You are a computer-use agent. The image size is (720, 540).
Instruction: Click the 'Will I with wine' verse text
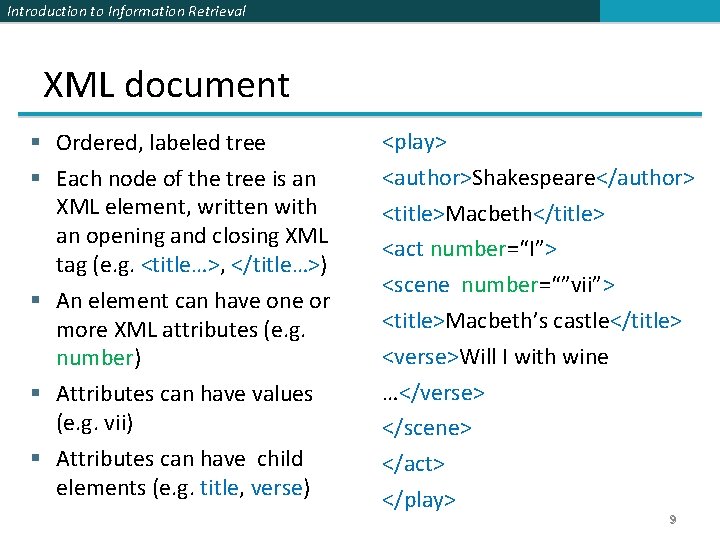click(534, 357)
